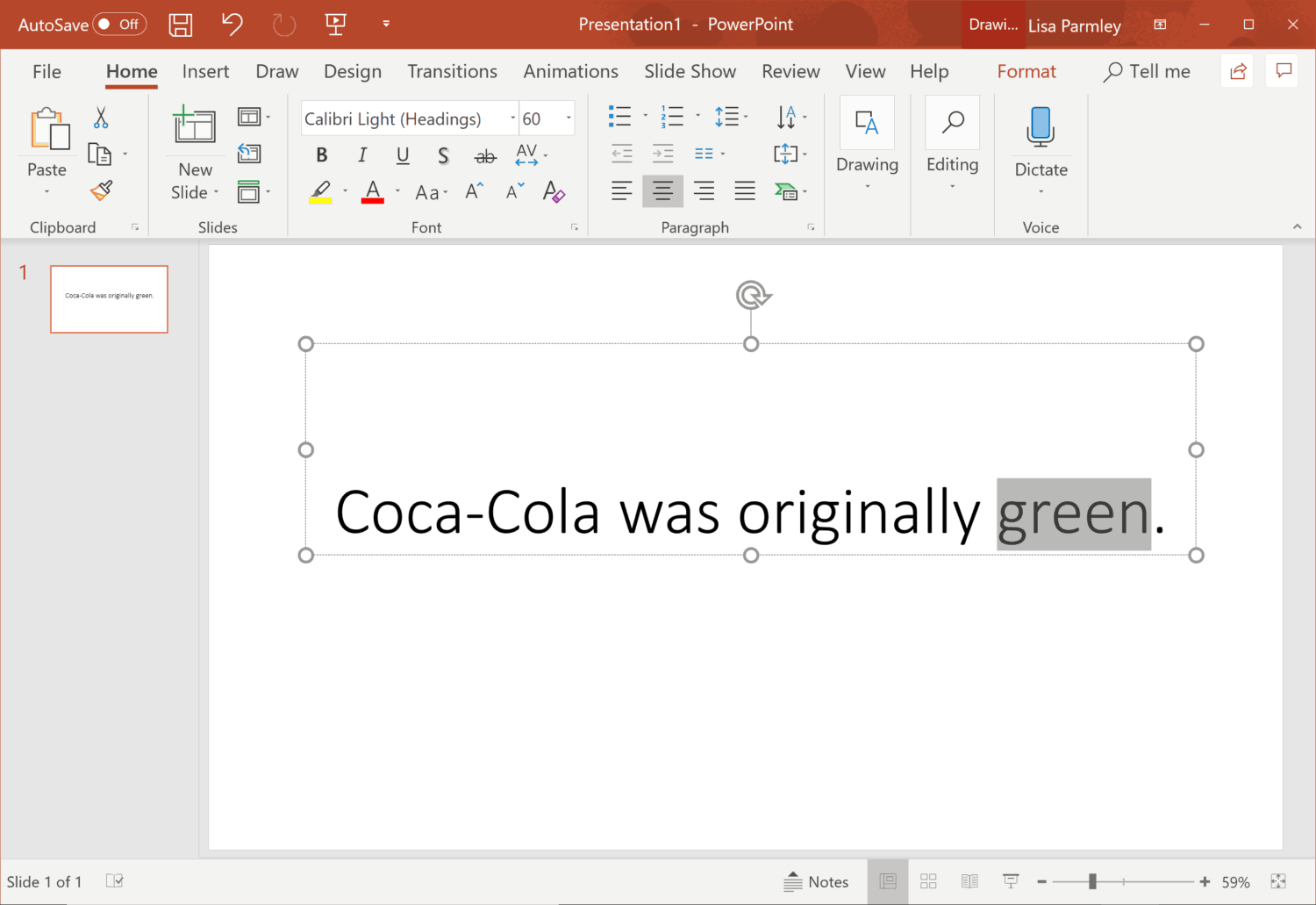This screenshot has height=905, width=1316.
Task: Justify the paragraph text
Action: (x=745, y=190)
